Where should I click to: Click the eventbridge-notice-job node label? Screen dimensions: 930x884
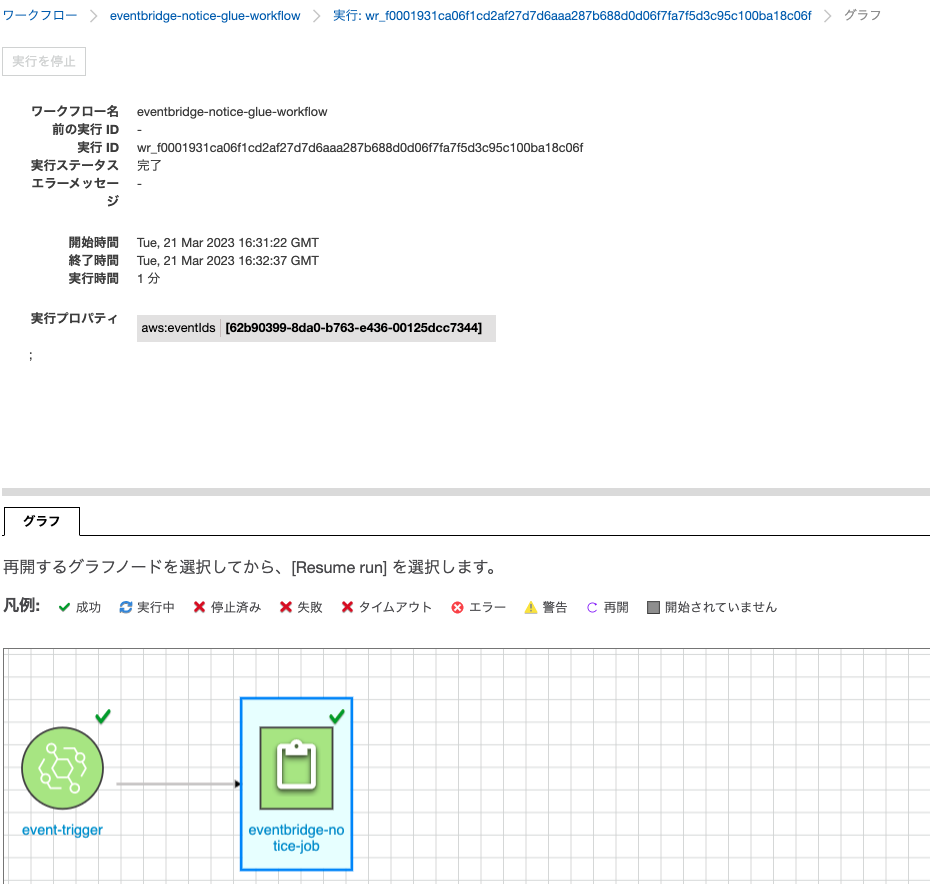297,838
